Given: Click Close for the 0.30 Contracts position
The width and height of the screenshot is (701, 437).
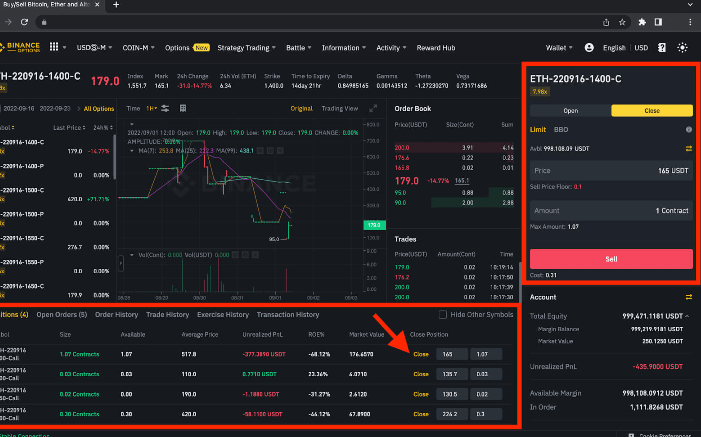Looking at the screenshot, I should pyautogui.click(x=421, y=414).
